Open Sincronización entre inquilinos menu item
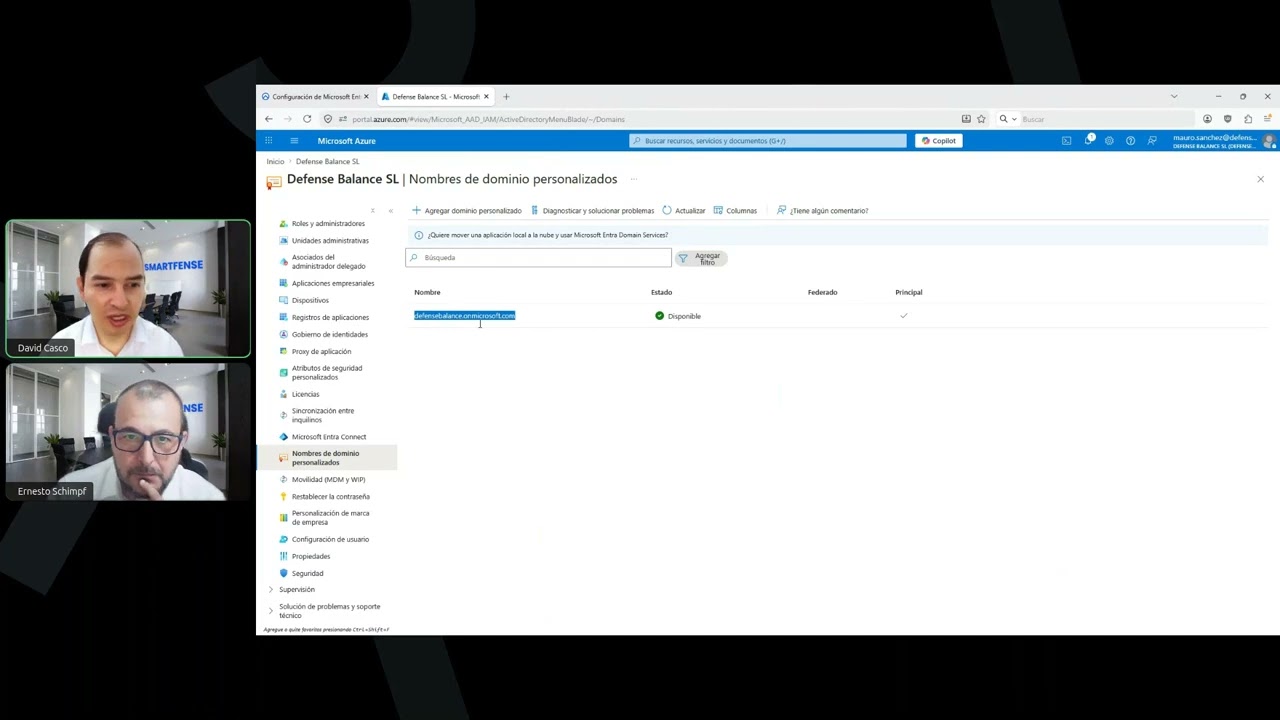Screen dimensions: 1280x720 tap(323, 415)
